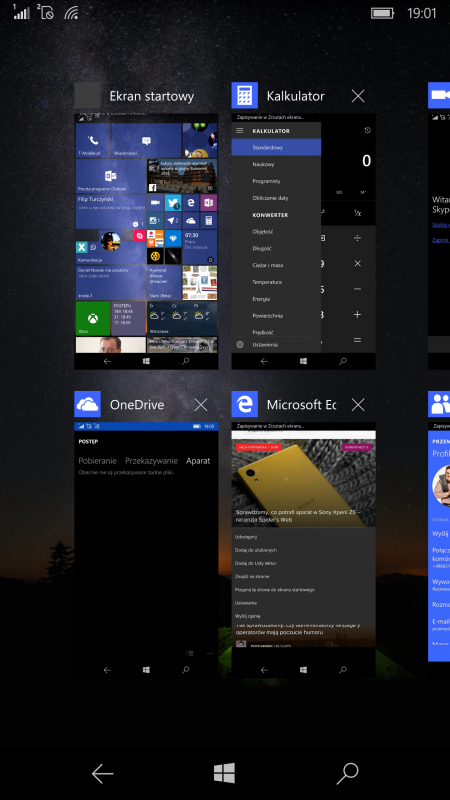The image size is (450, 800).
Task: Tap the Skype video camera icon
Action: tap(439, 96)
